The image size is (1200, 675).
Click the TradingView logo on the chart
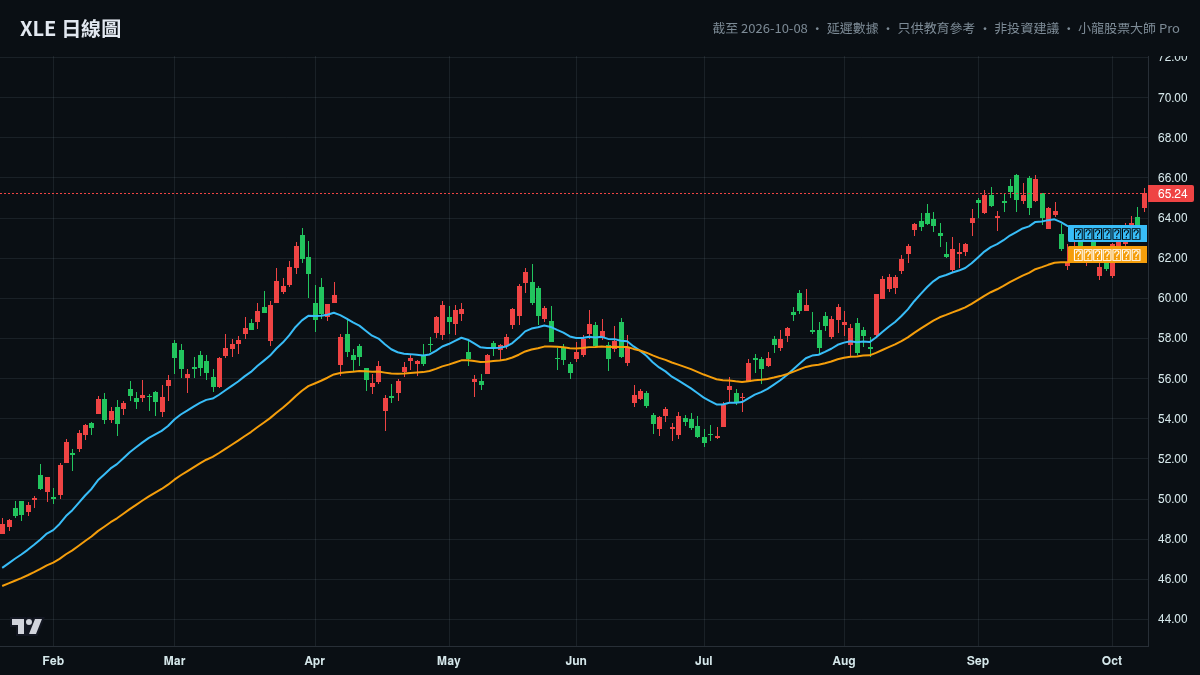pyautogui.click(x=27, y=626)
